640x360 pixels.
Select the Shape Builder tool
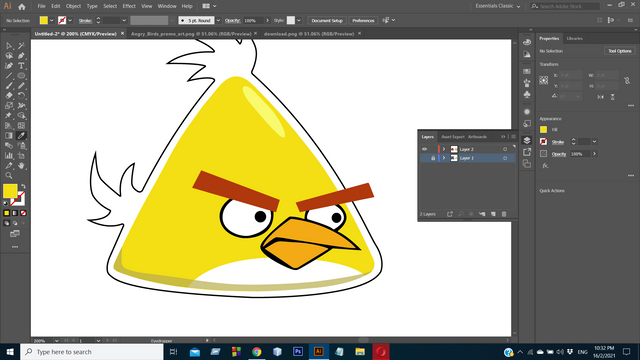click(21, 116)
